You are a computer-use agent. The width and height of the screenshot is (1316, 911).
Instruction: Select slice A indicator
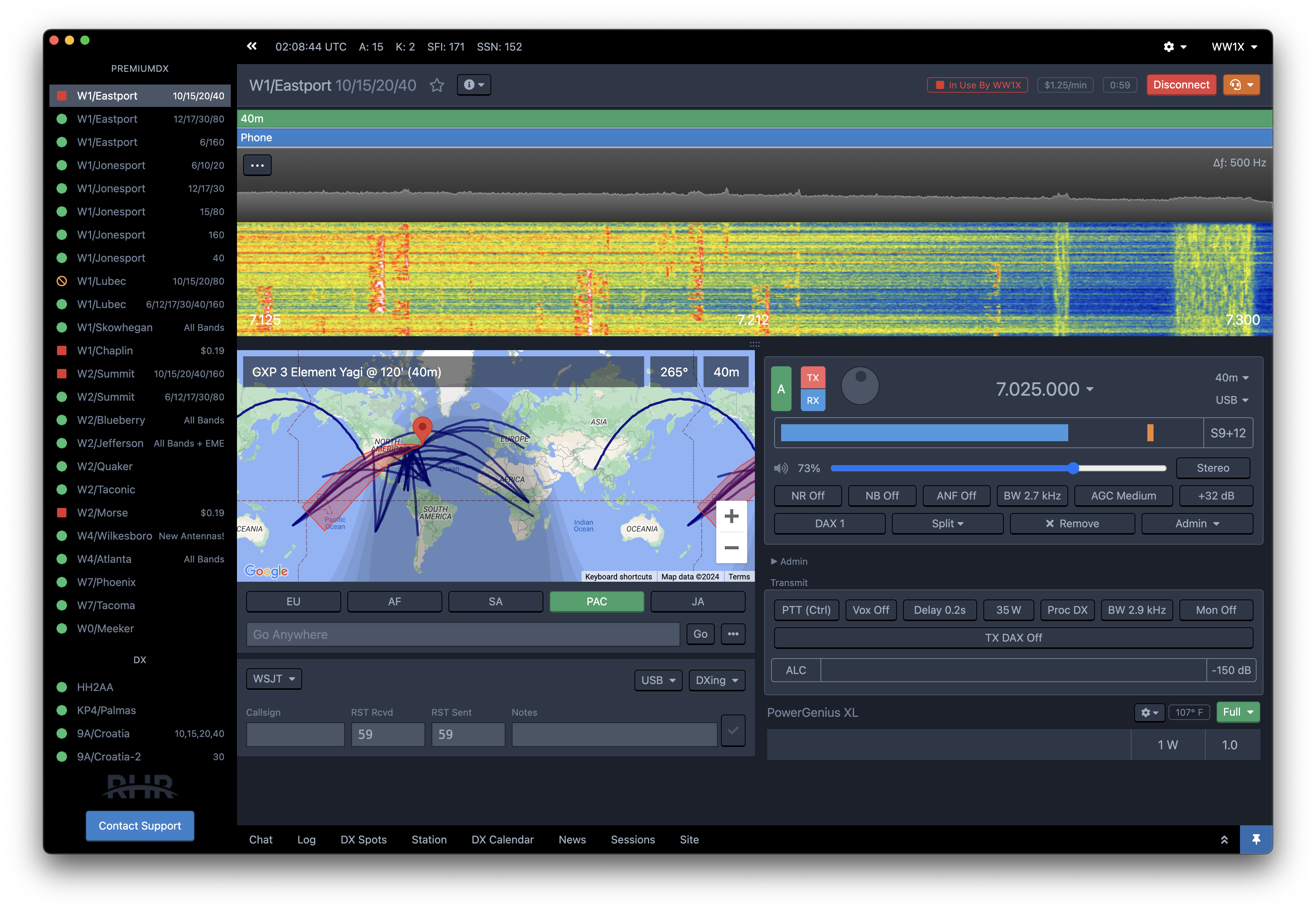781,389
